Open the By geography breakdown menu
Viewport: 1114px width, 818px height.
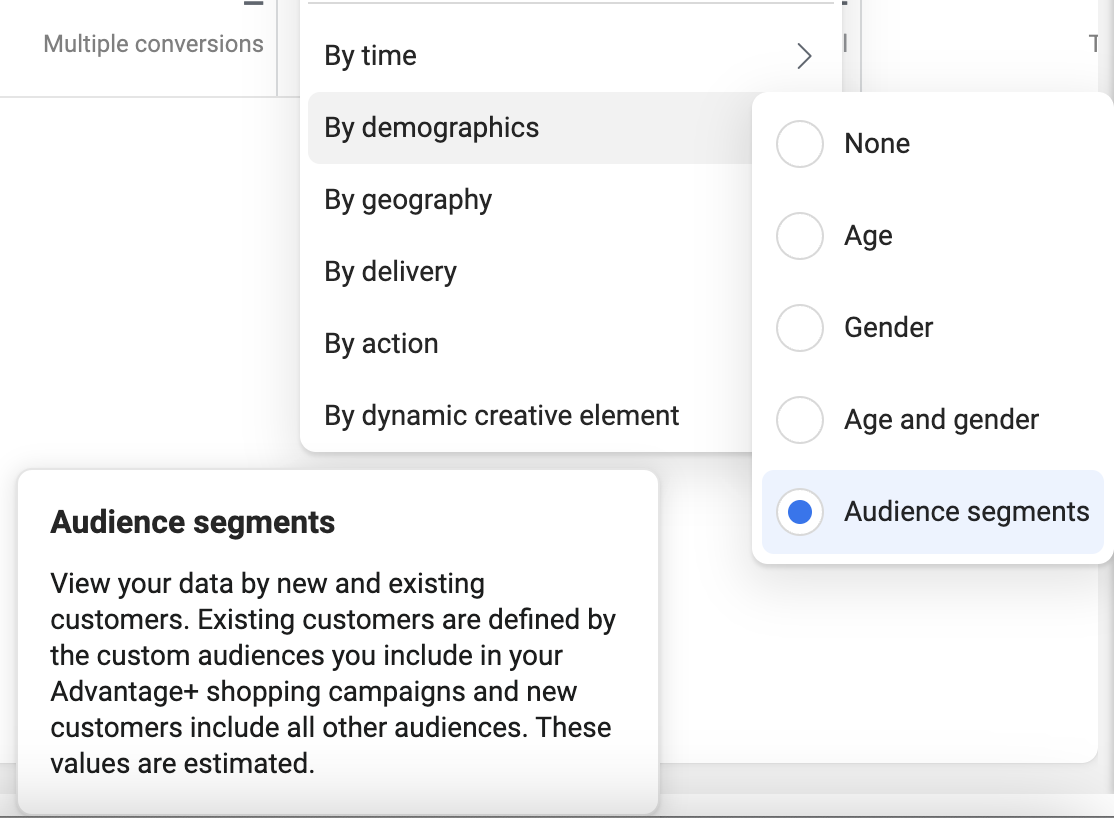pyautogui.click(x=530, y=200)
